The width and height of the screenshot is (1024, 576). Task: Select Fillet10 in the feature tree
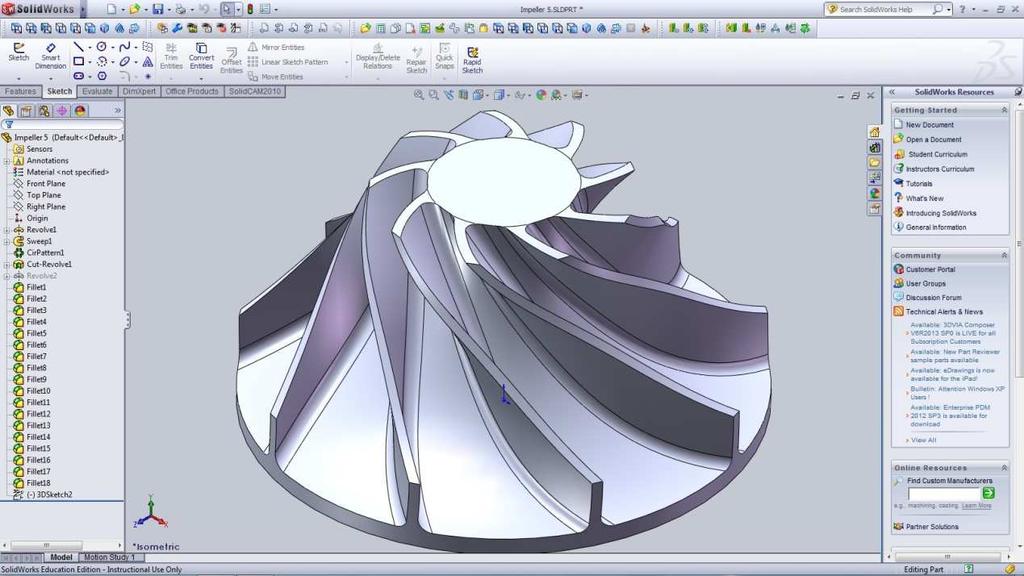[x=38, y=391]
